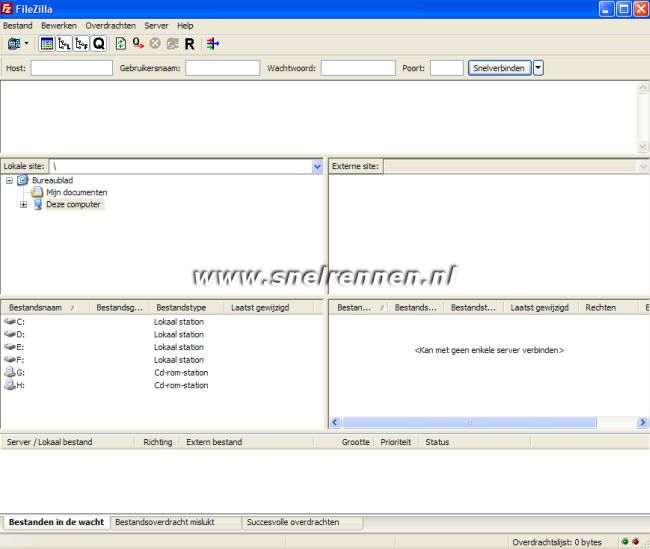Click the message log scroll down arrow
The height and width of the screenshot is (549, 650).
(x=643, y=146)
